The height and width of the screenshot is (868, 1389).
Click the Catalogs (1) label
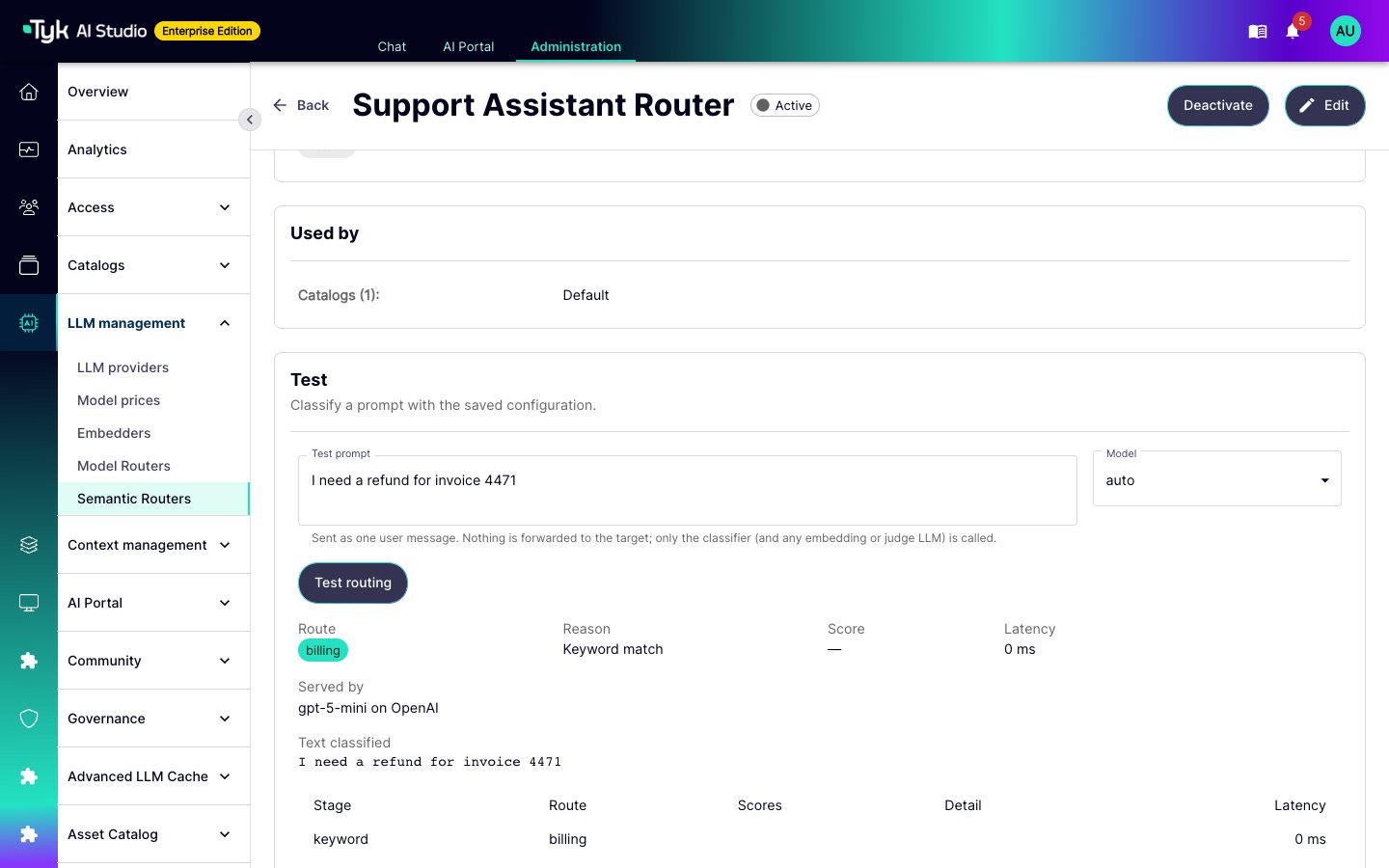click(339, 295)
